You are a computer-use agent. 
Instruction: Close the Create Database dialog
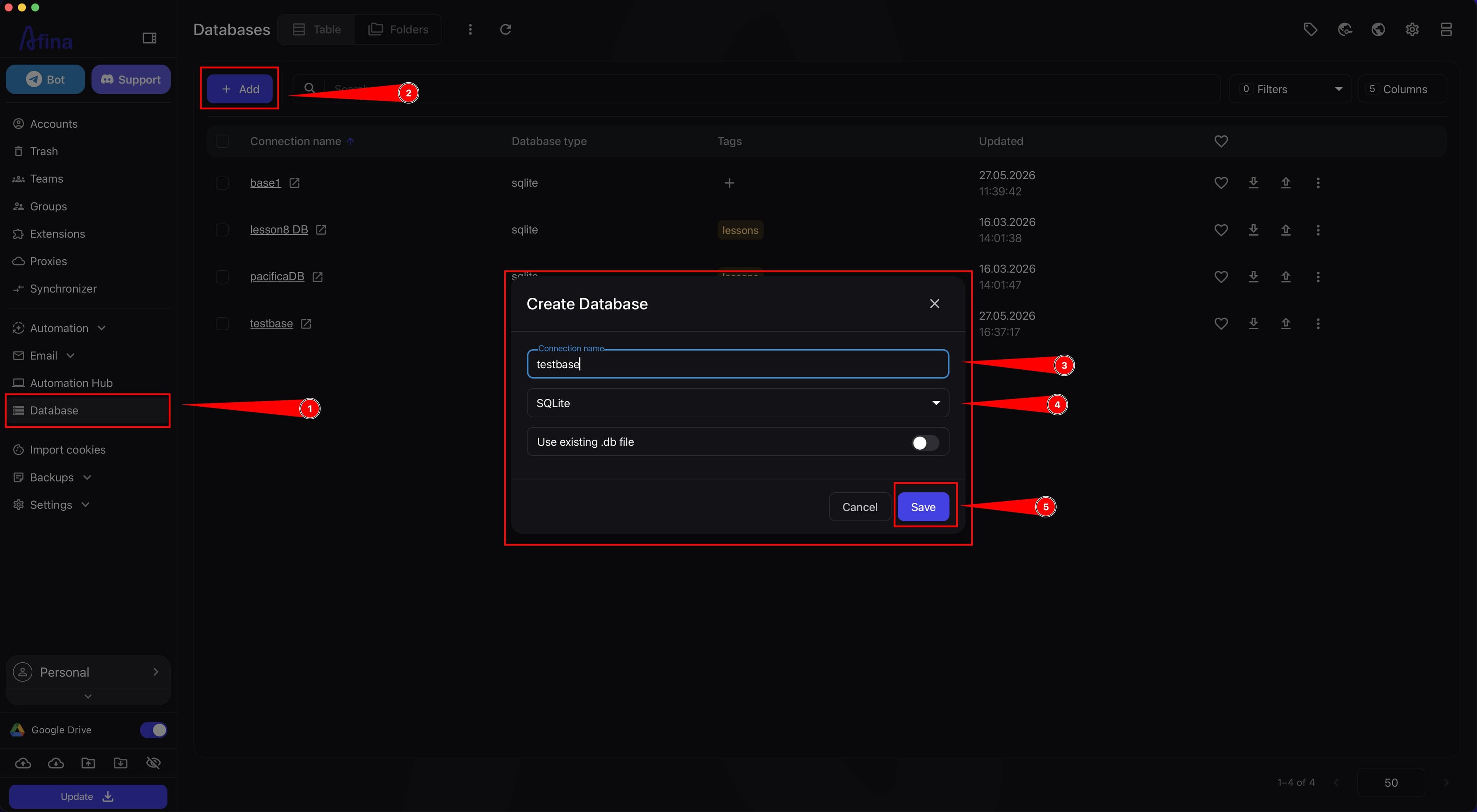[x=935, y=303]
